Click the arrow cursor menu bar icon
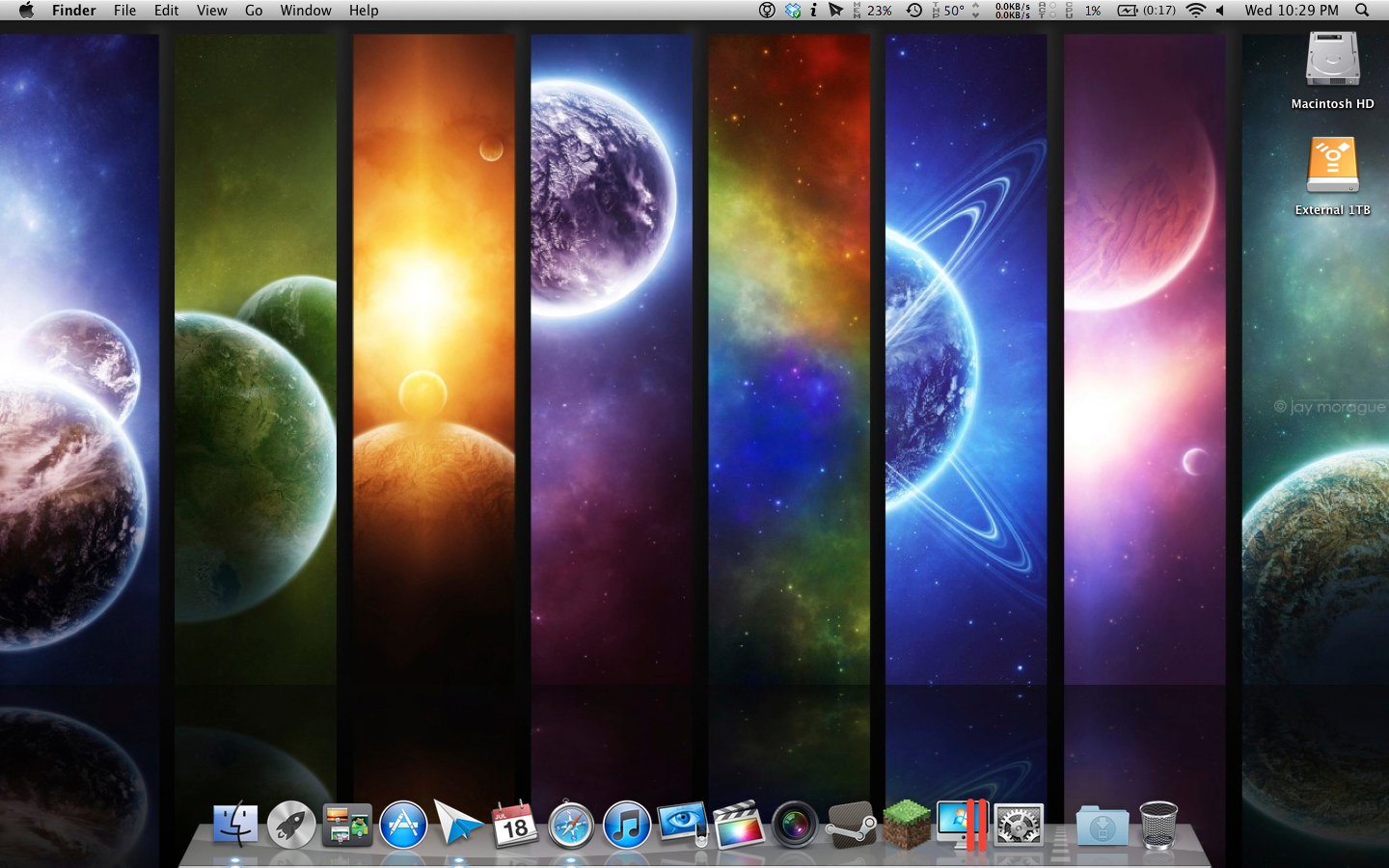Image resolution: width=1389 pixels, height=868 pixels. tap(835, 11)
